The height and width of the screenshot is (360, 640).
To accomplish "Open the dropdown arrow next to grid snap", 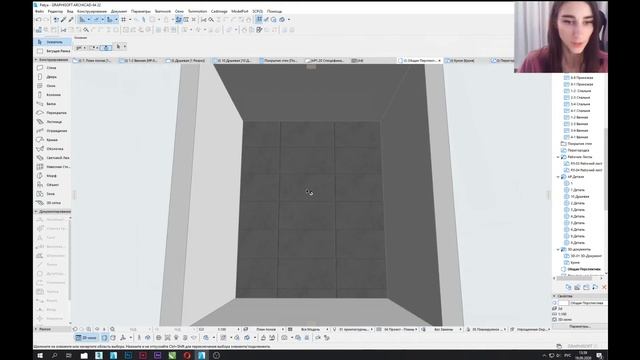I will 130,20.
